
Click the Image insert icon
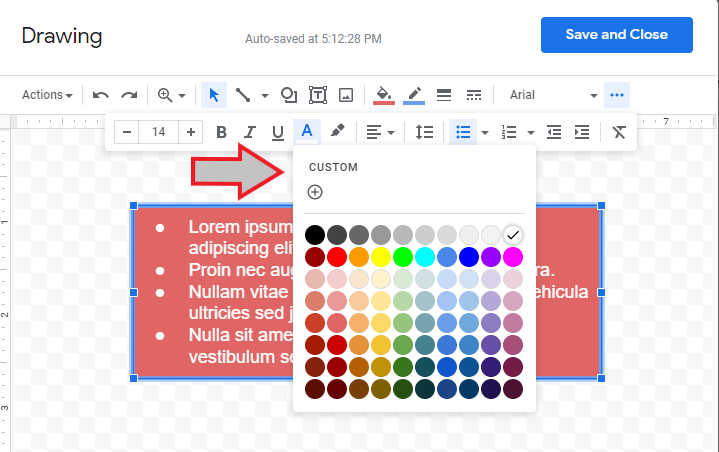[346, 95]
